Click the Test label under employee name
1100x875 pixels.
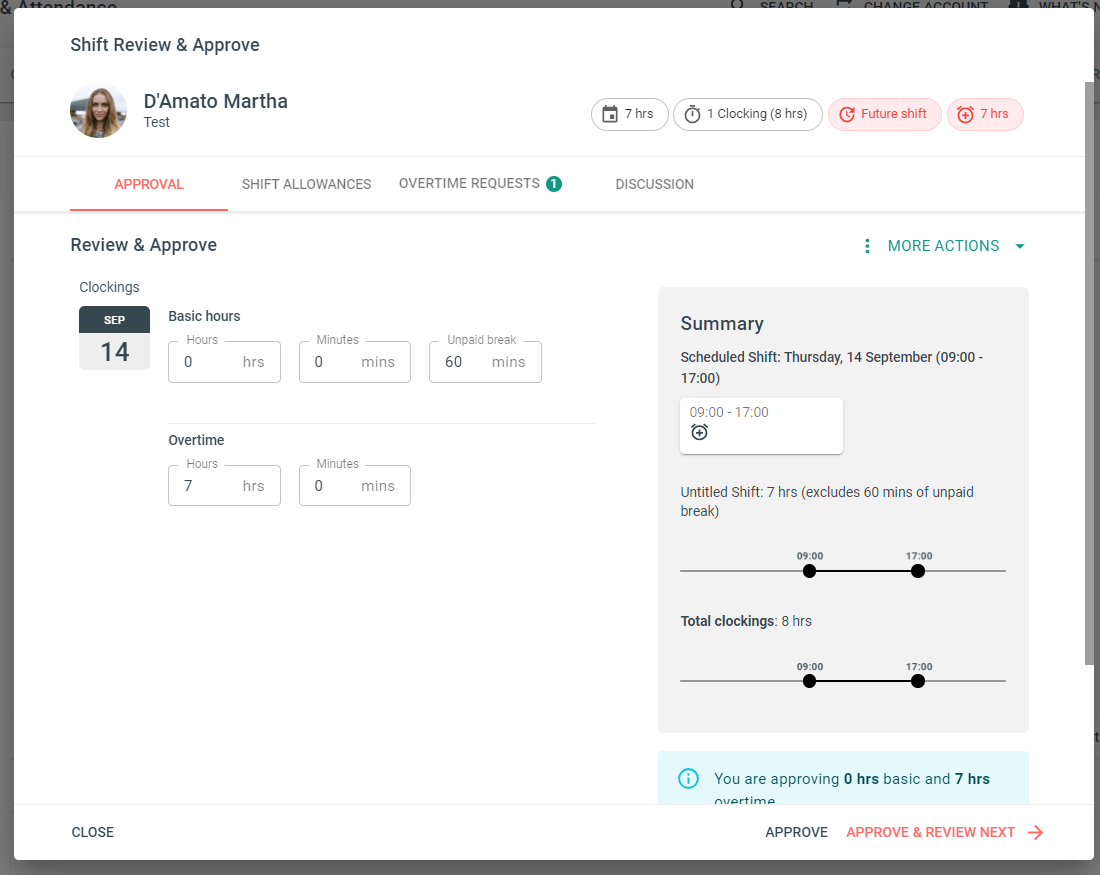tap(156, 122)
